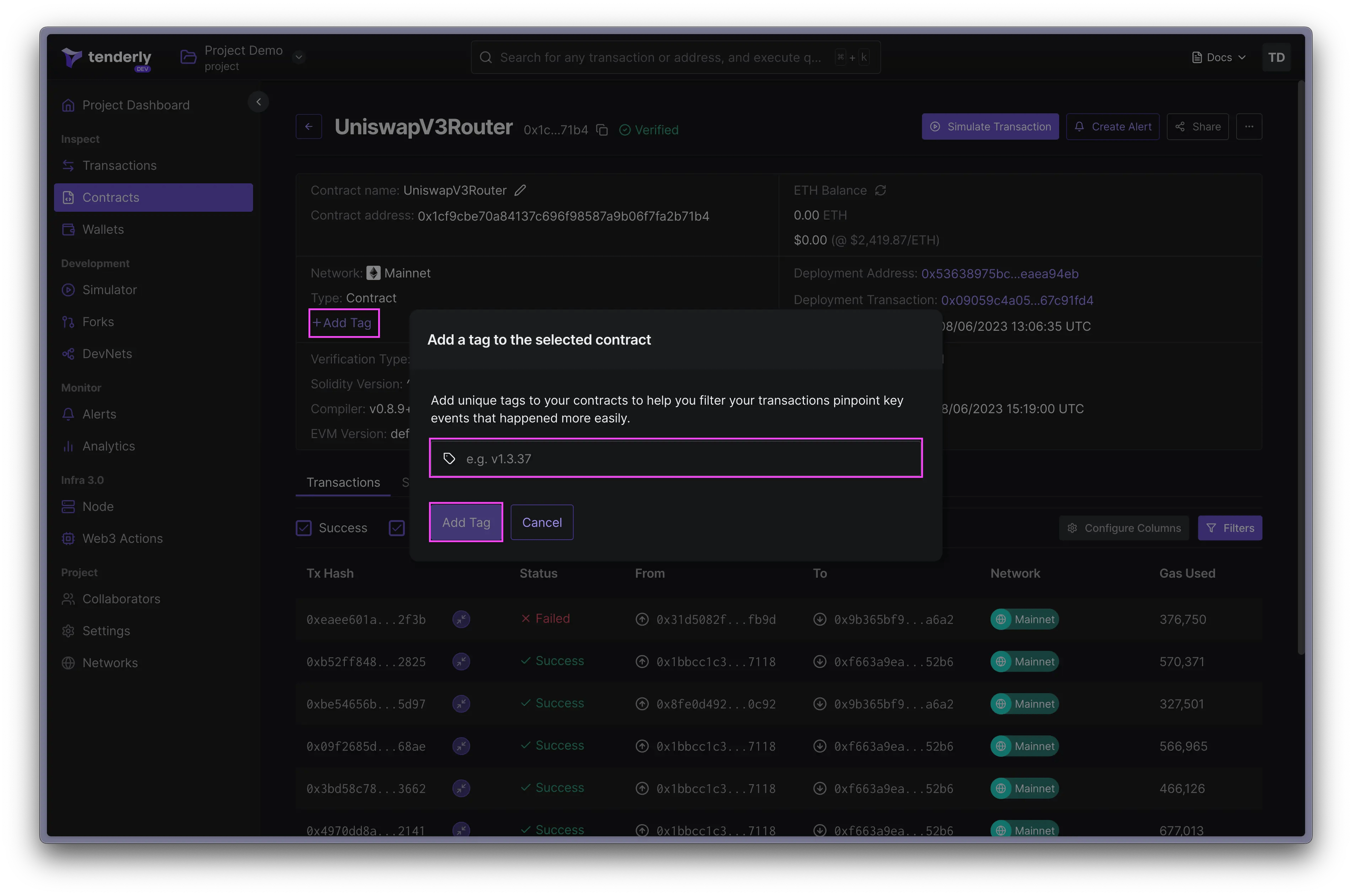The image size is (1352, 896).
Task: Click from address 0x8fe0d492...0c92
Action: [716, 705]
